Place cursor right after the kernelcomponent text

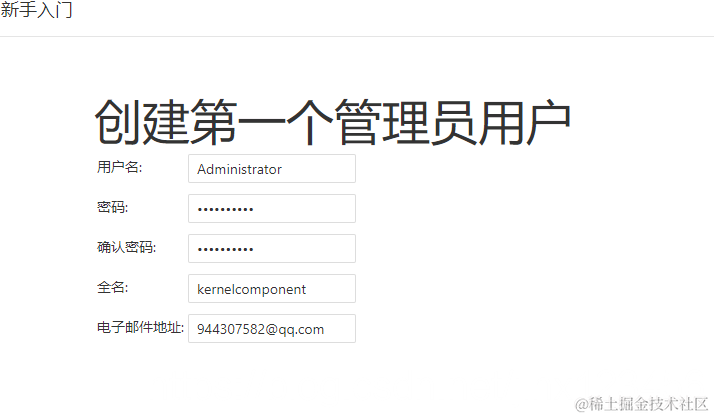(306, 290)
